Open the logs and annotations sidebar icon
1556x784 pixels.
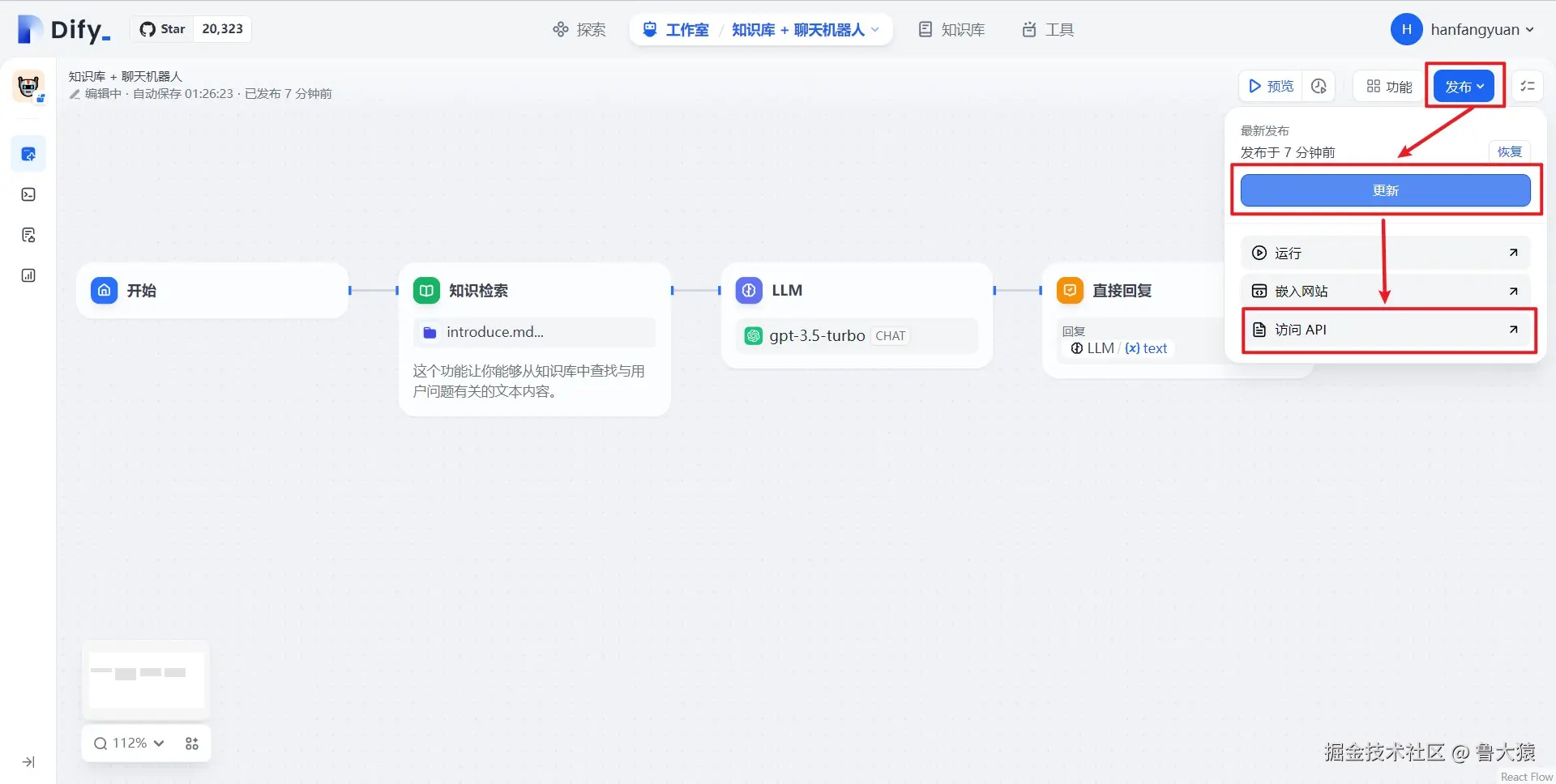28,235
